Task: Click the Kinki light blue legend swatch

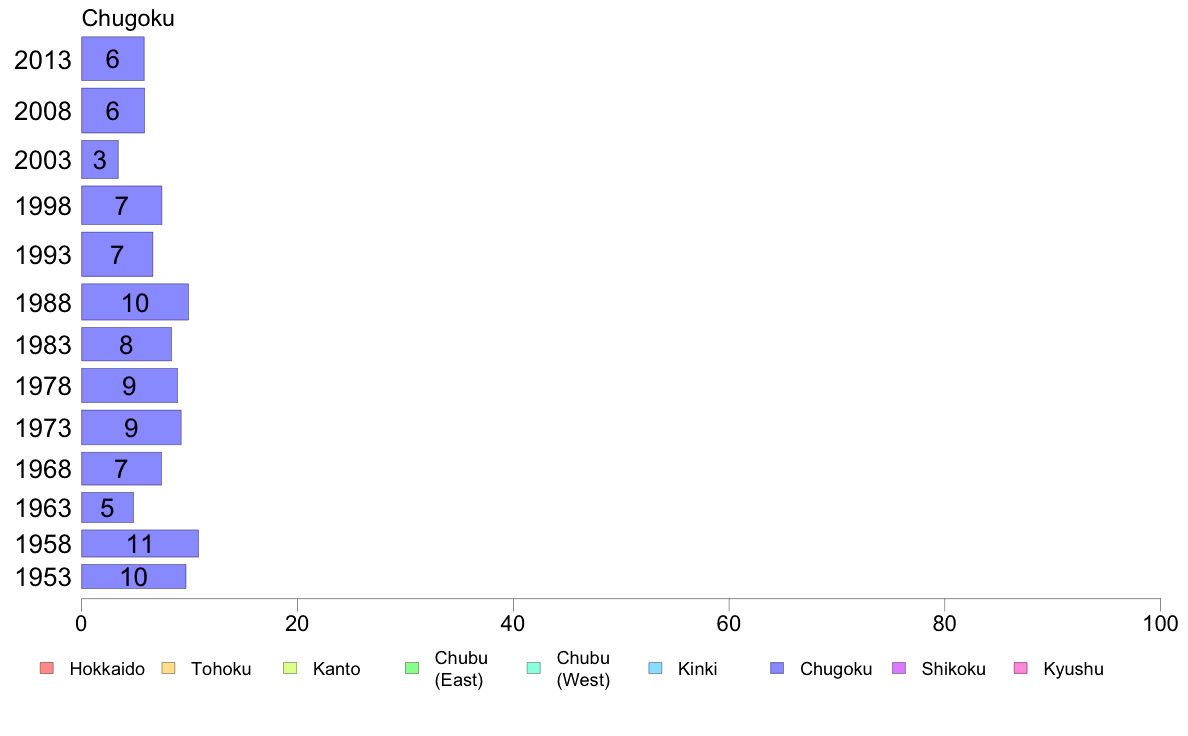Action: (x=655, y=668)
